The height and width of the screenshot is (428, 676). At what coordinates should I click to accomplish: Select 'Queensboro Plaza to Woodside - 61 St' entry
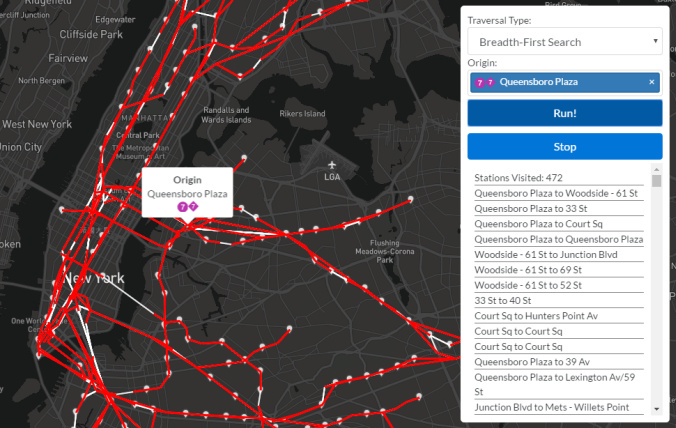[x=558, y=193]
